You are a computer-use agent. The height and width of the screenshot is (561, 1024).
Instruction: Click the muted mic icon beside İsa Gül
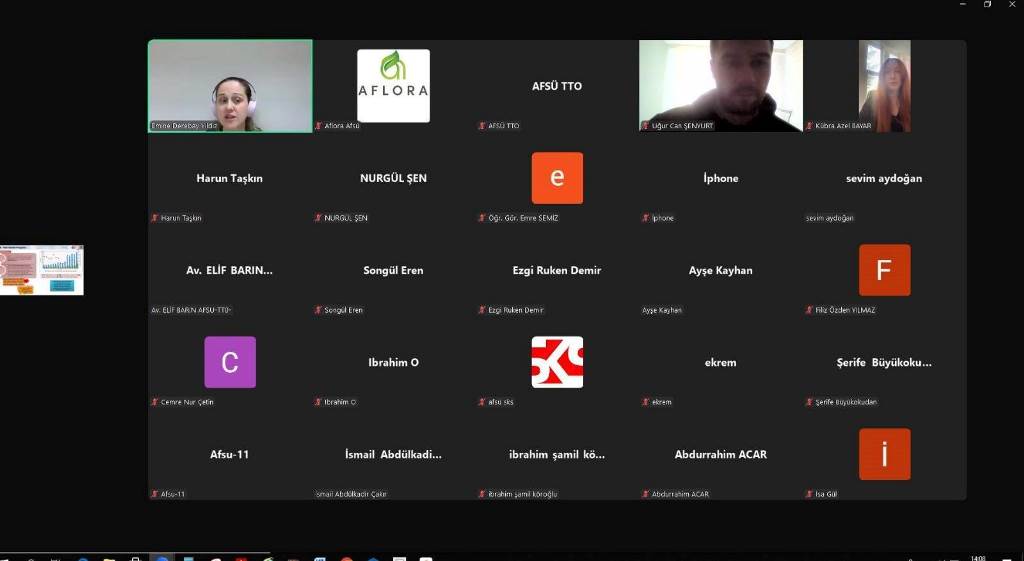810,494
